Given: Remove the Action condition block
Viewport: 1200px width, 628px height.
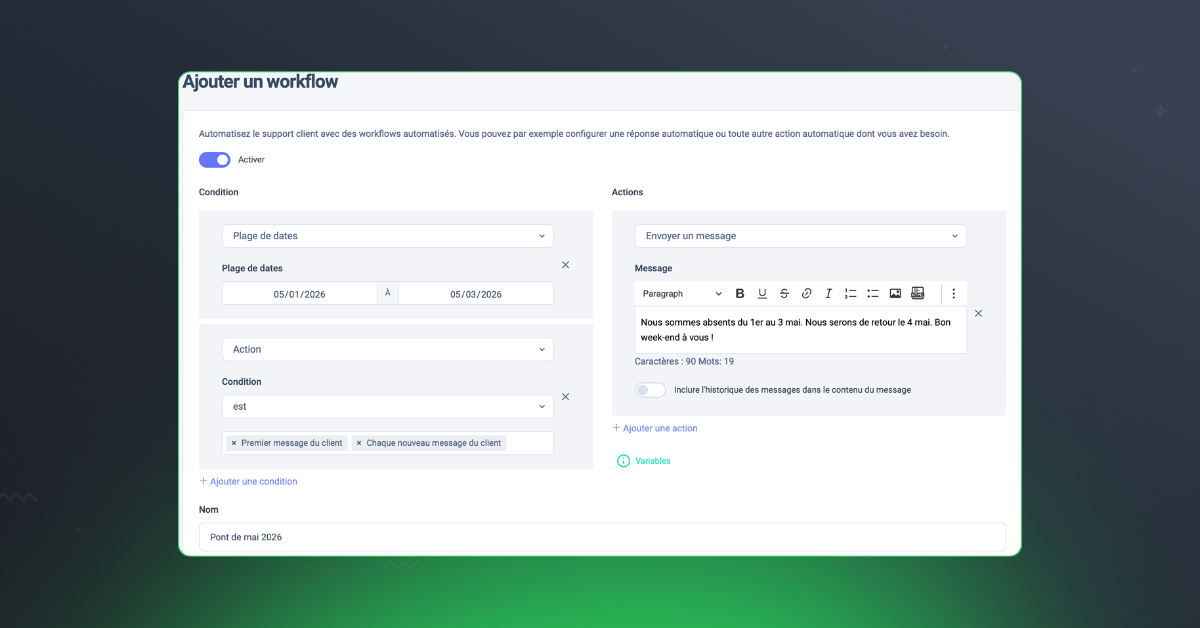Looking at the screenshot, I should (565, 397).
